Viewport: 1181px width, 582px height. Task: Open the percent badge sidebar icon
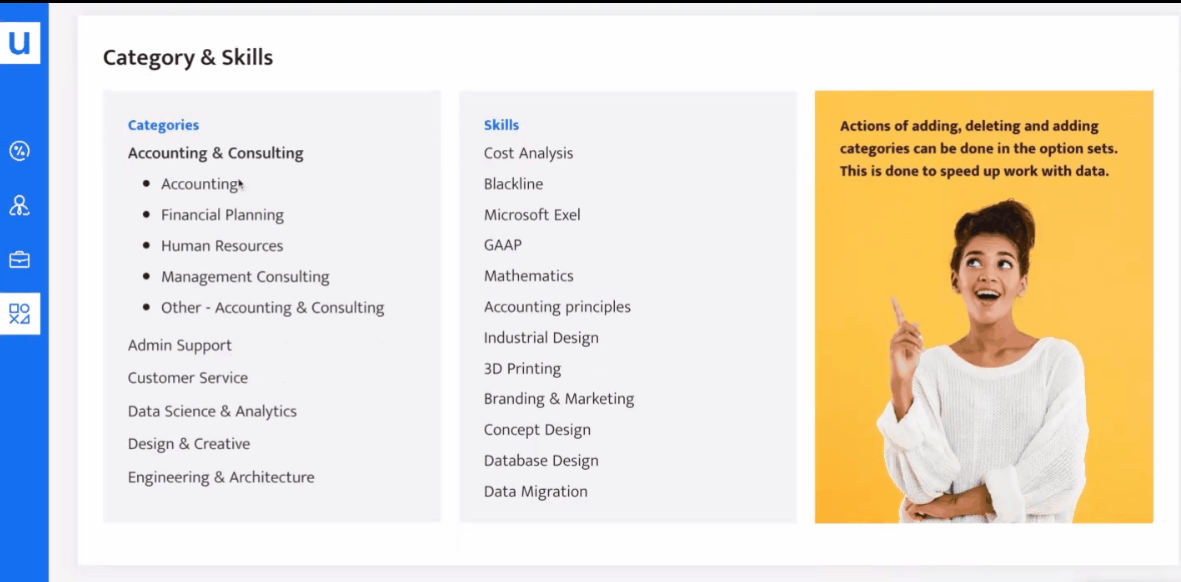19,151
